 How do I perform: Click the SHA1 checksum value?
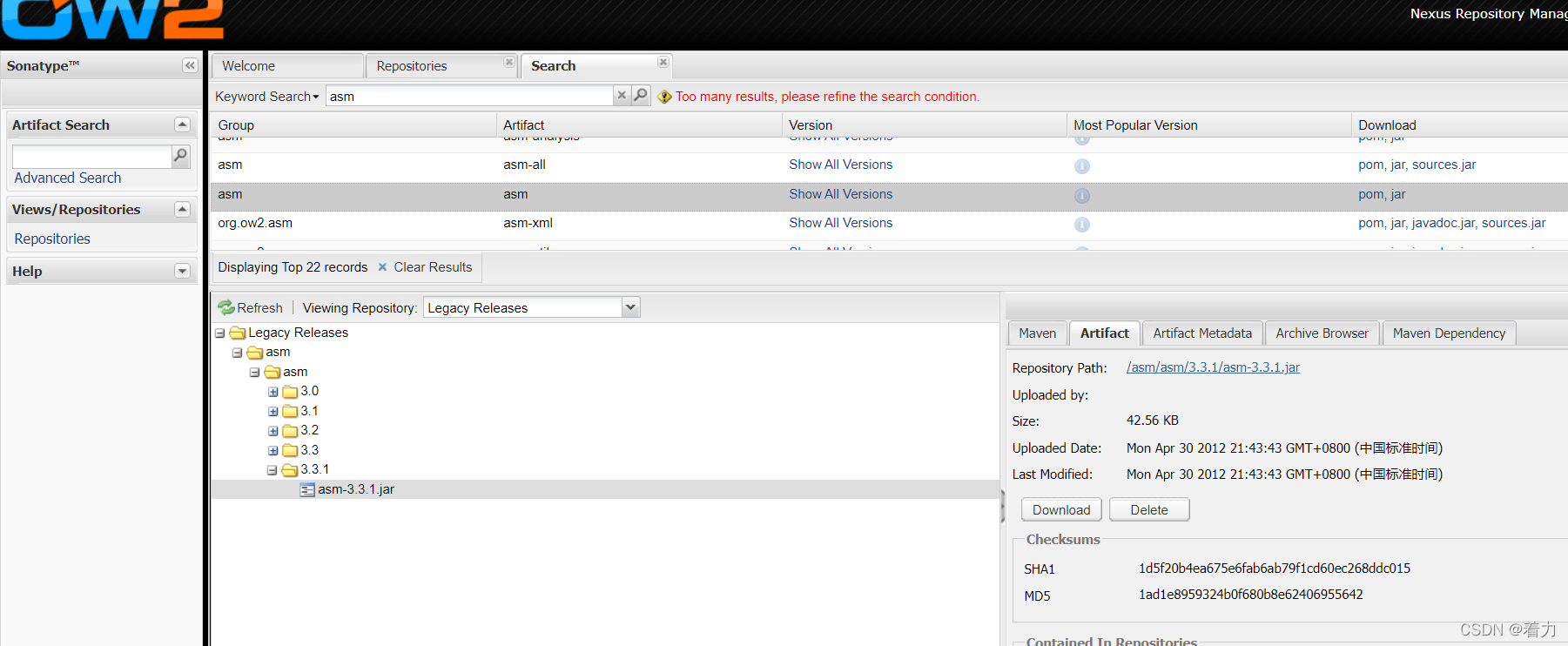1275,569
